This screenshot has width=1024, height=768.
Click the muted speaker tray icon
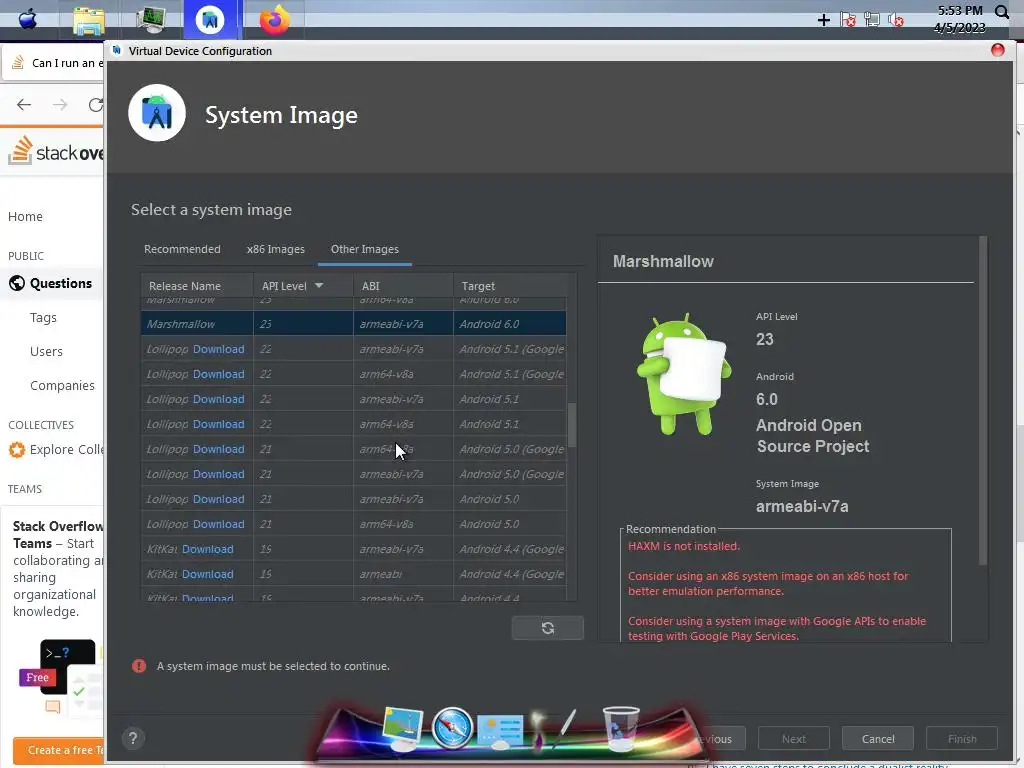(896, 20)
